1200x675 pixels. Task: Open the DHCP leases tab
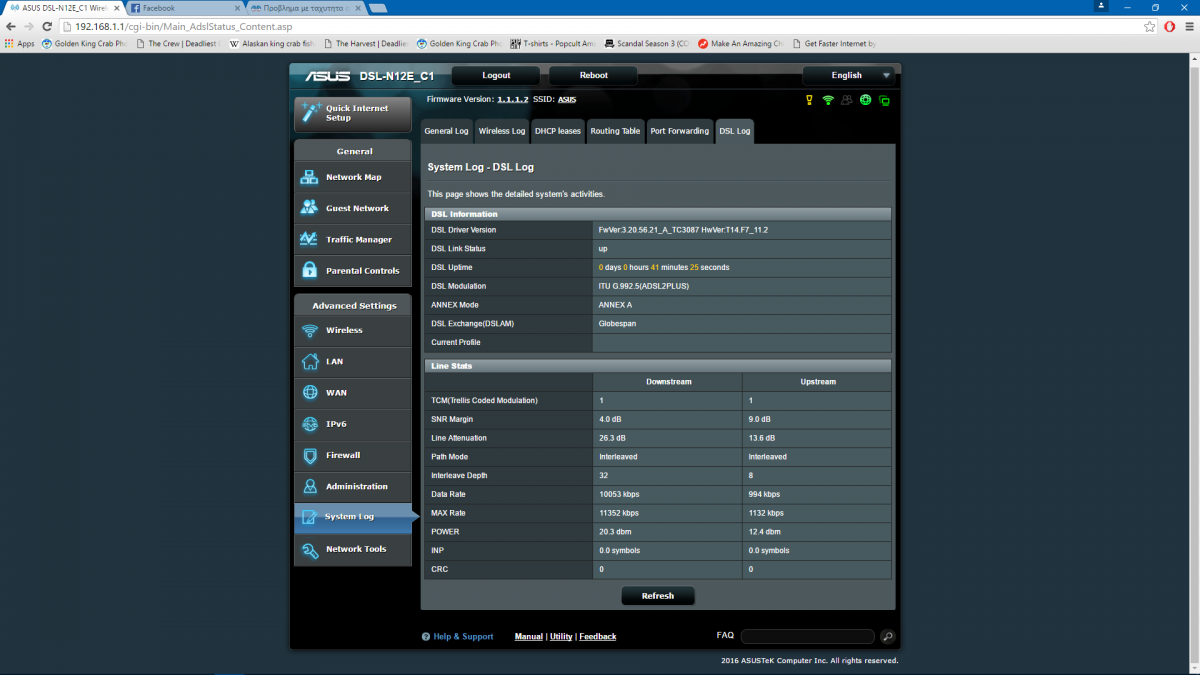[x=557, y=131]
